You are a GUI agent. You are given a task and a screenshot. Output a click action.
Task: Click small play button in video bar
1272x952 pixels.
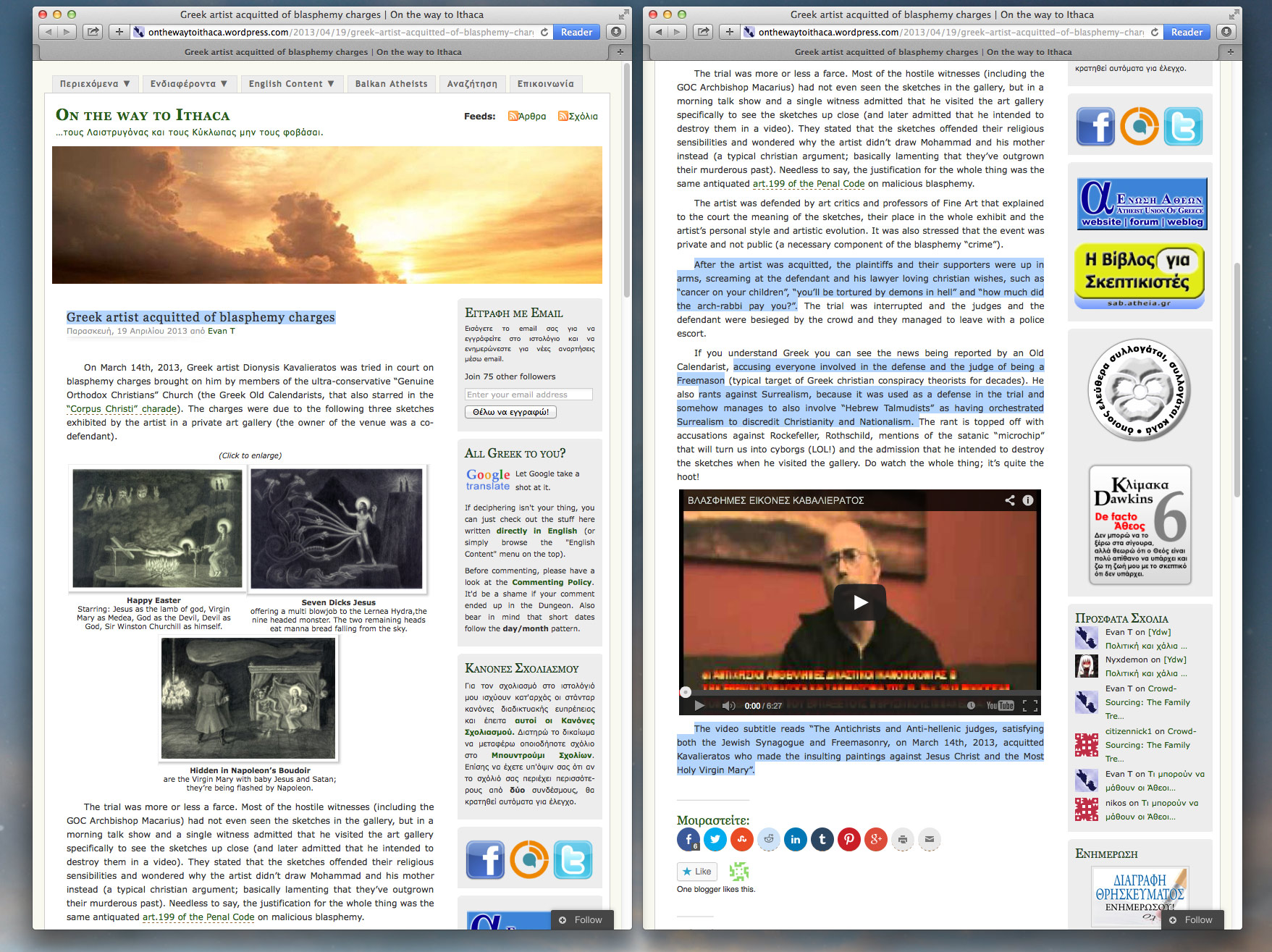[699, 705]
